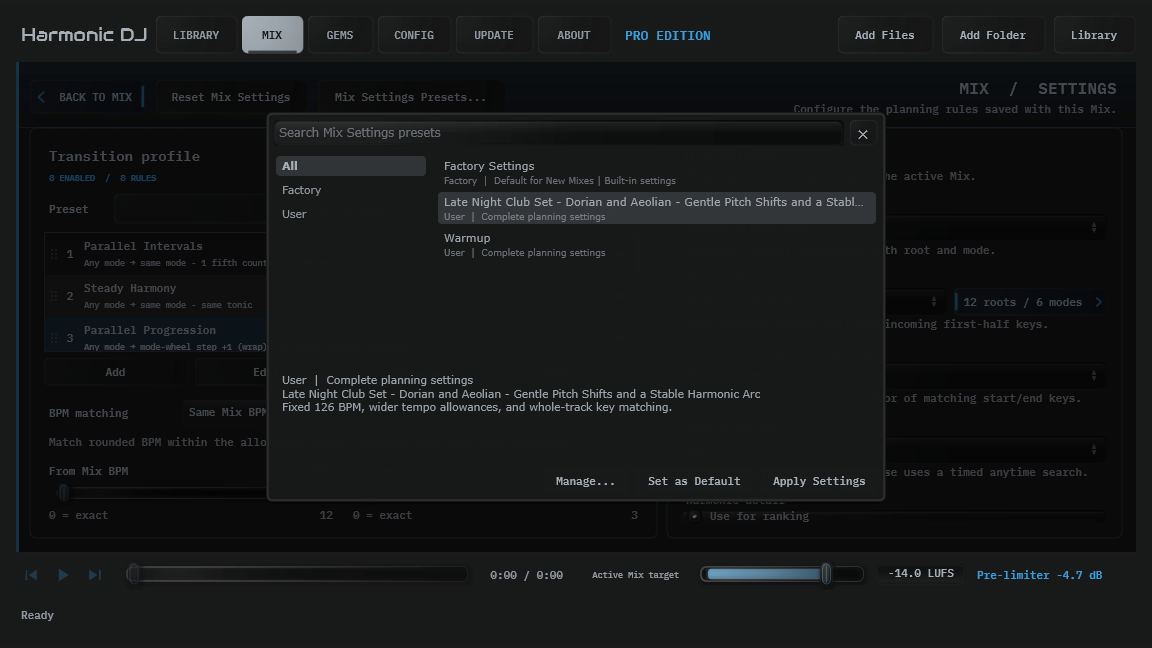
Task: Adjust the Active Mix target loudness slider
Action: pyautogui.click(x=782, y=575)
